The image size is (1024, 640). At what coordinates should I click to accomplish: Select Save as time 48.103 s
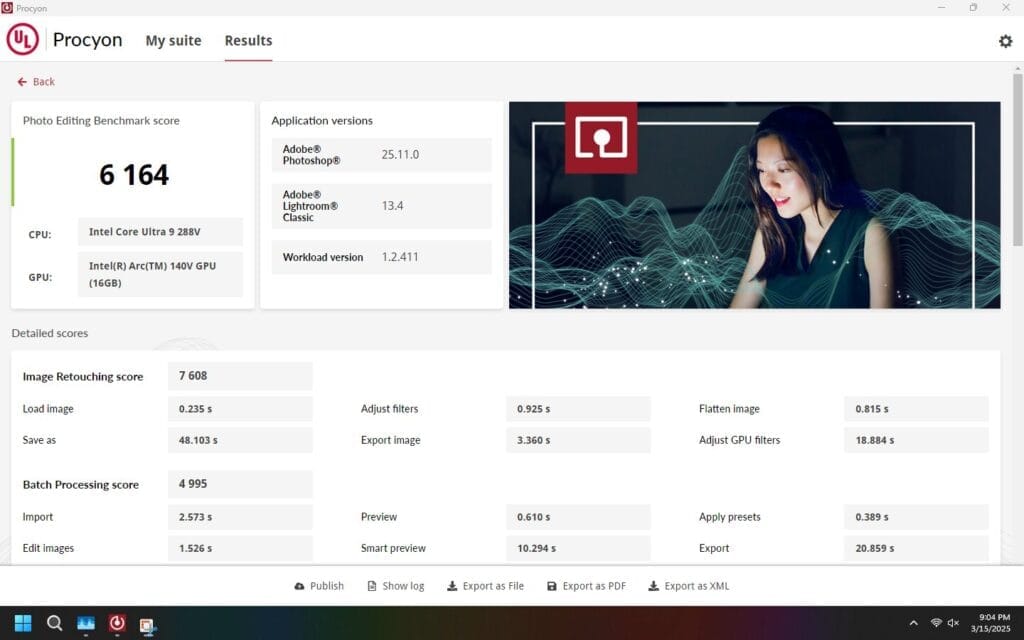coord(240,440)
